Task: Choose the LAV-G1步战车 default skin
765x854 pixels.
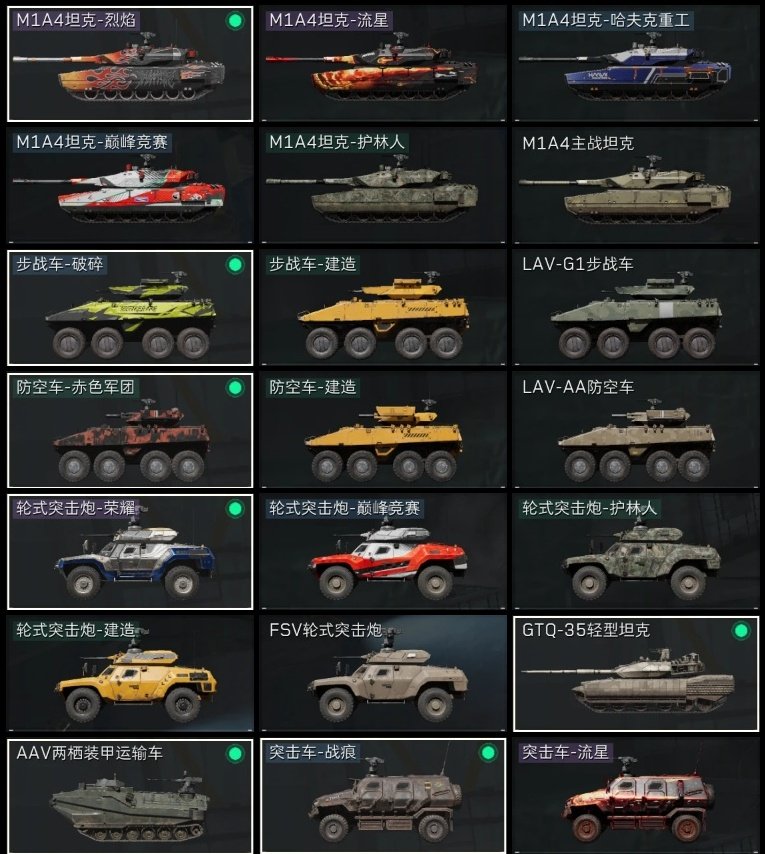Action: [636, 308]
